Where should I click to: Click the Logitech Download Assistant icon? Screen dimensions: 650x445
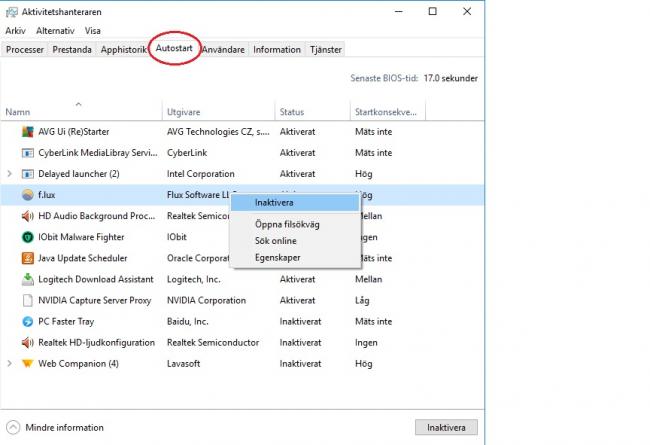[x=27, y=280]
